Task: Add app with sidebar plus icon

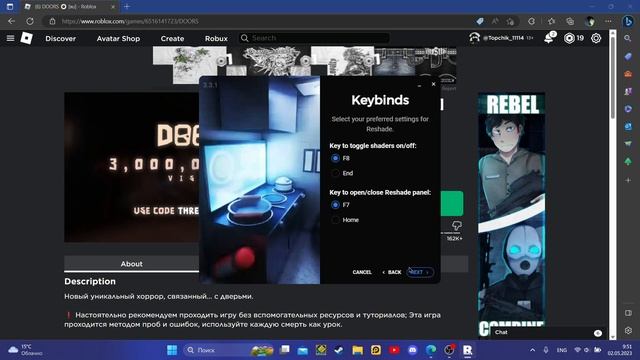Action: [628, 180]
